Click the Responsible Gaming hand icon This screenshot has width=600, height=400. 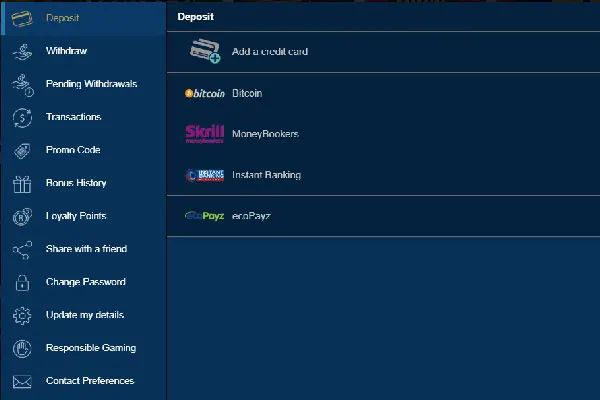[22, 349]
